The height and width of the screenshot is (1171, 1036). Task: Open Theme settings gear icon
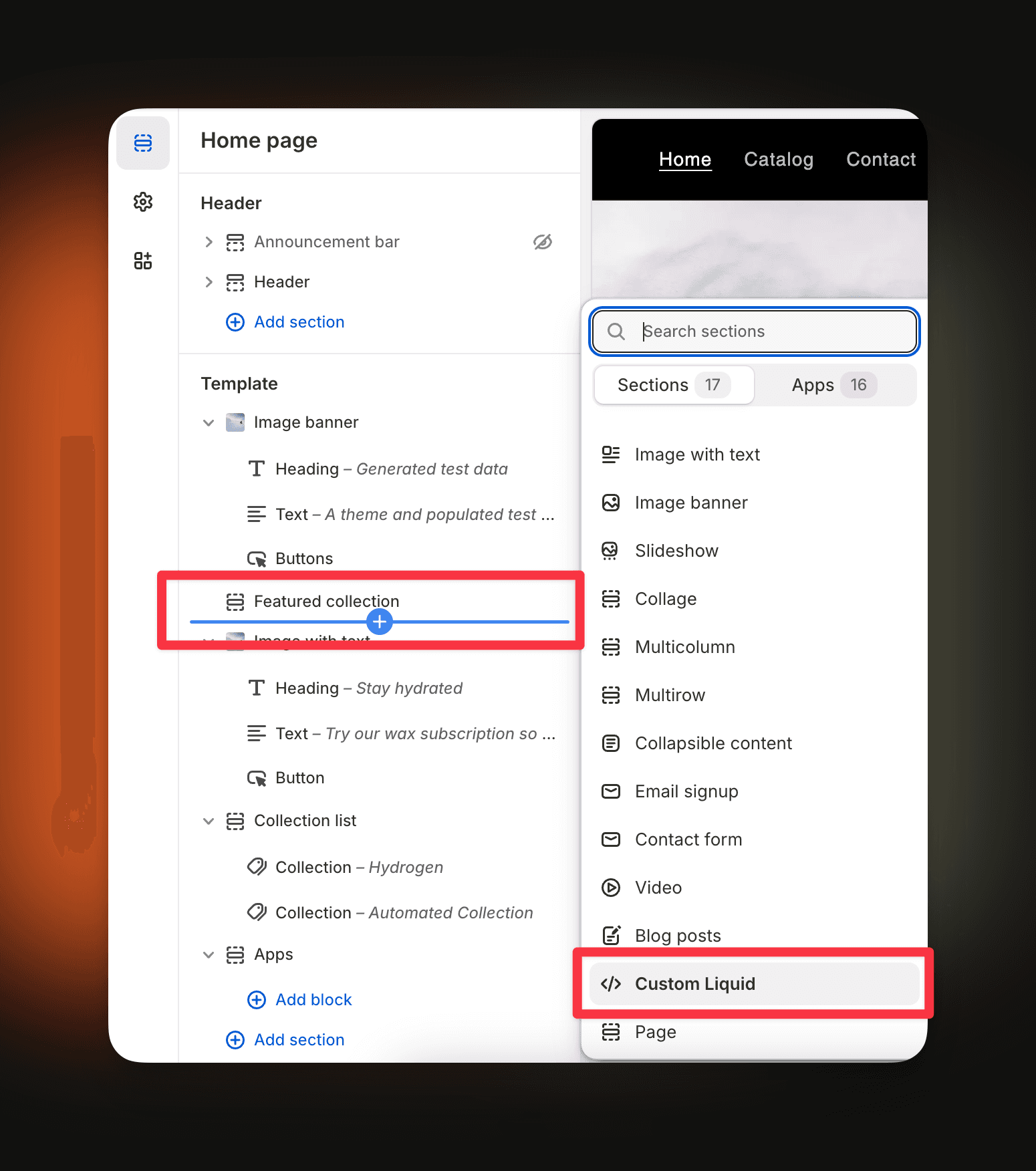[x=143, y=202]
